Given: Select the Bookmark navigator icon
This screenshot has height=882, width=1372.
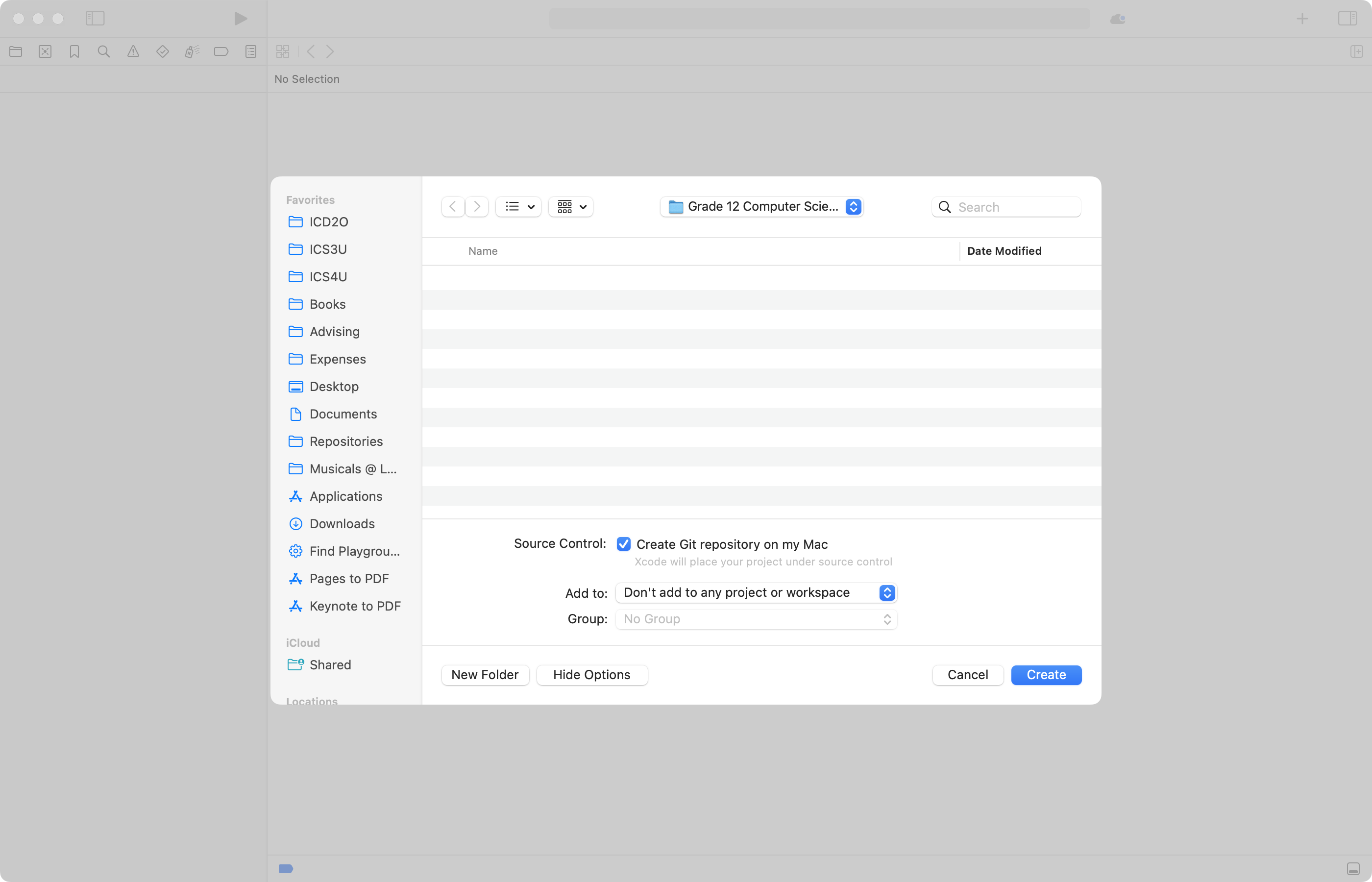Looking at the screenshot, I should pos(74,51).
